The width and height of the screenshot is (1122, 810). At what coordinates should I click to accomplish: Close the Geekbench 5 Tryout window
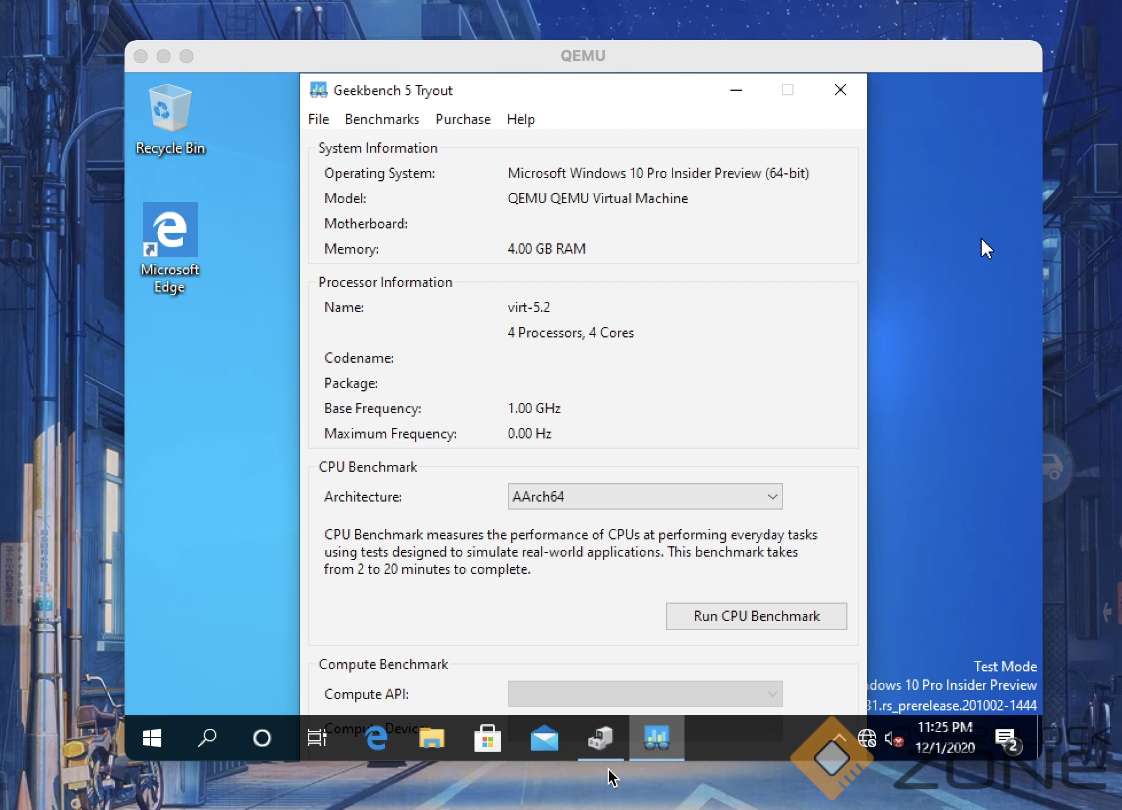(840, 90)
